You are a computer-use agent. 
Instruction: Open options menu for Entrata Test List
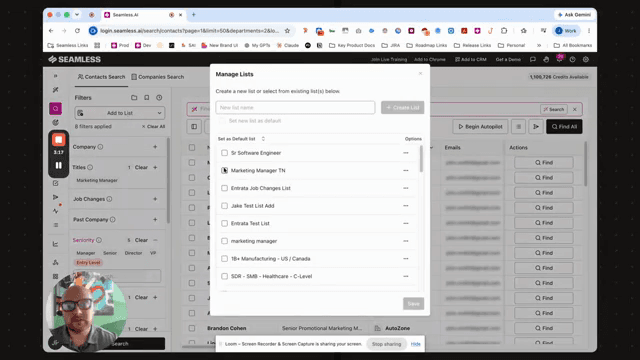point(406,223)
